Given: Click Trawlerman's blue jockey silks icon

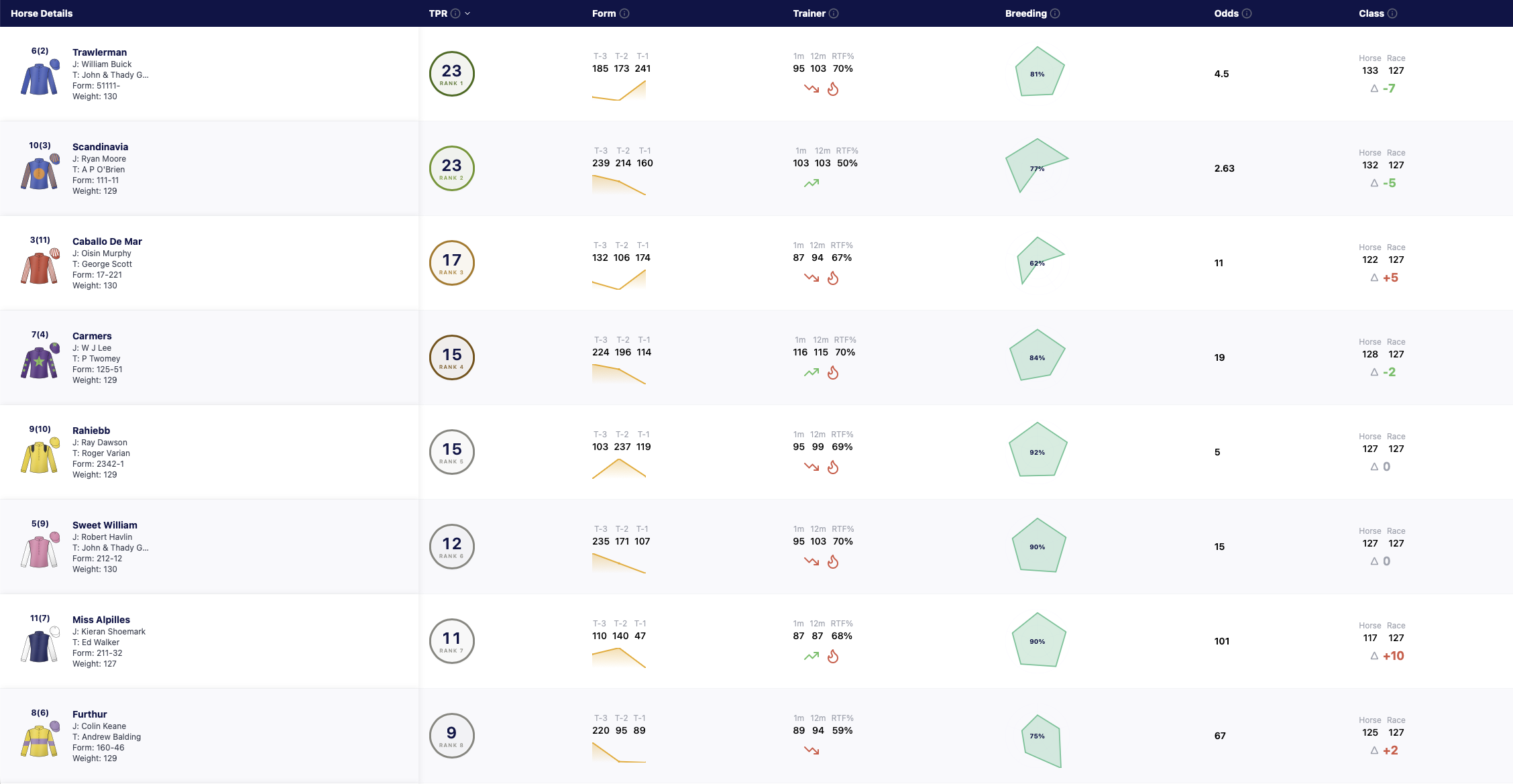Looking at the screenshot, I should [40, 77].
